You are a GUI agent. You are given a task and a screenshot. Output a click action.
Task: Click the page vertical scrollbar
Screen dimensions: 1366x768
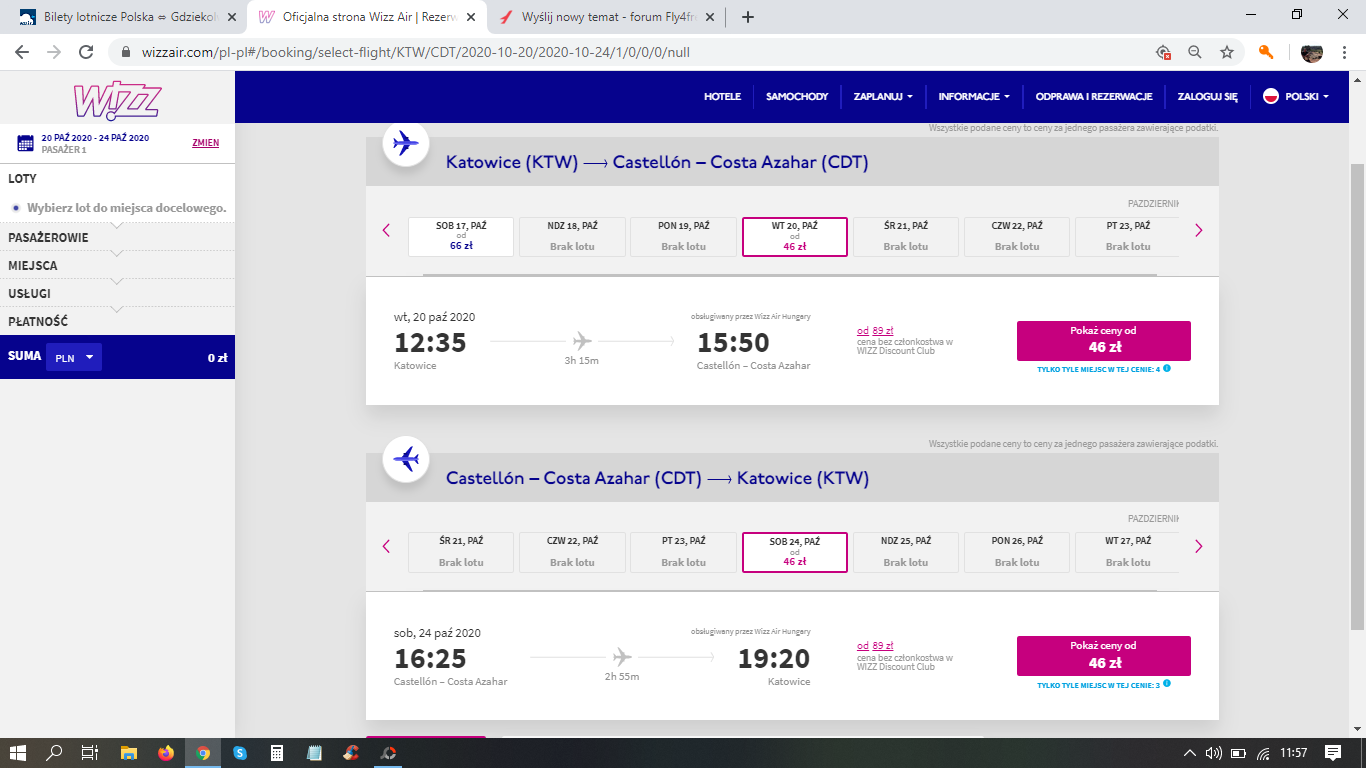[1357, 395]
